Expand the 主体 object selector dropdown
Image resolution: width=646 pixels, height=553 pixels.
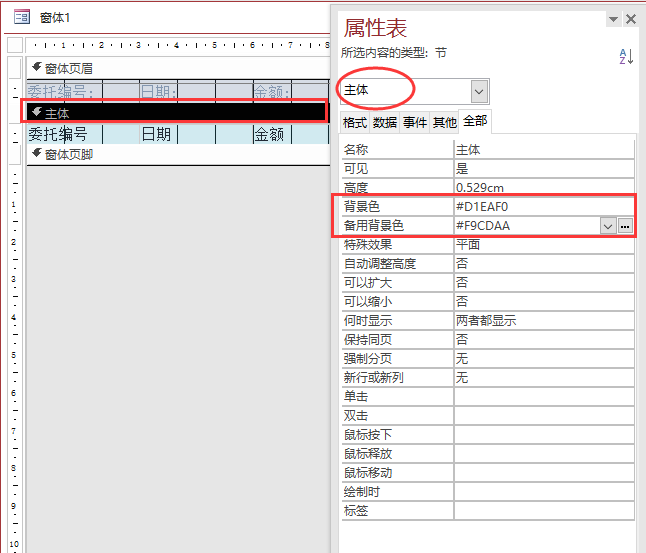coord(479,91)
